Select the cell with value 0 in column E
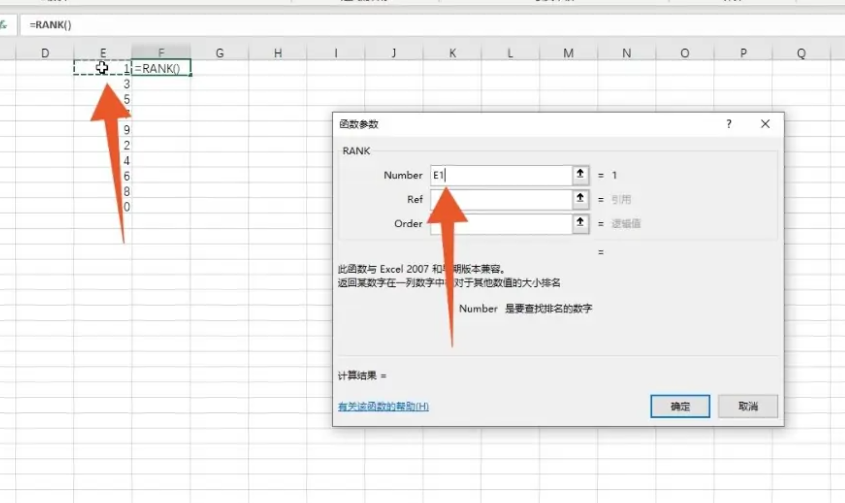This screenshot has width=845, height=503. click(104, 207)
